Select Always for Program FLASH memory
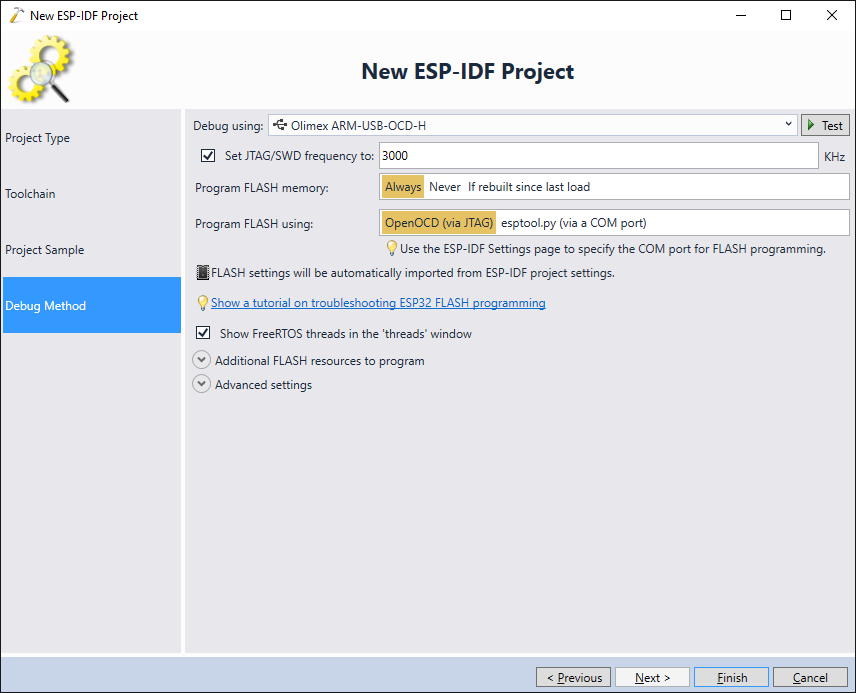The width and height of the screenshot is (856, 693). 403,187
